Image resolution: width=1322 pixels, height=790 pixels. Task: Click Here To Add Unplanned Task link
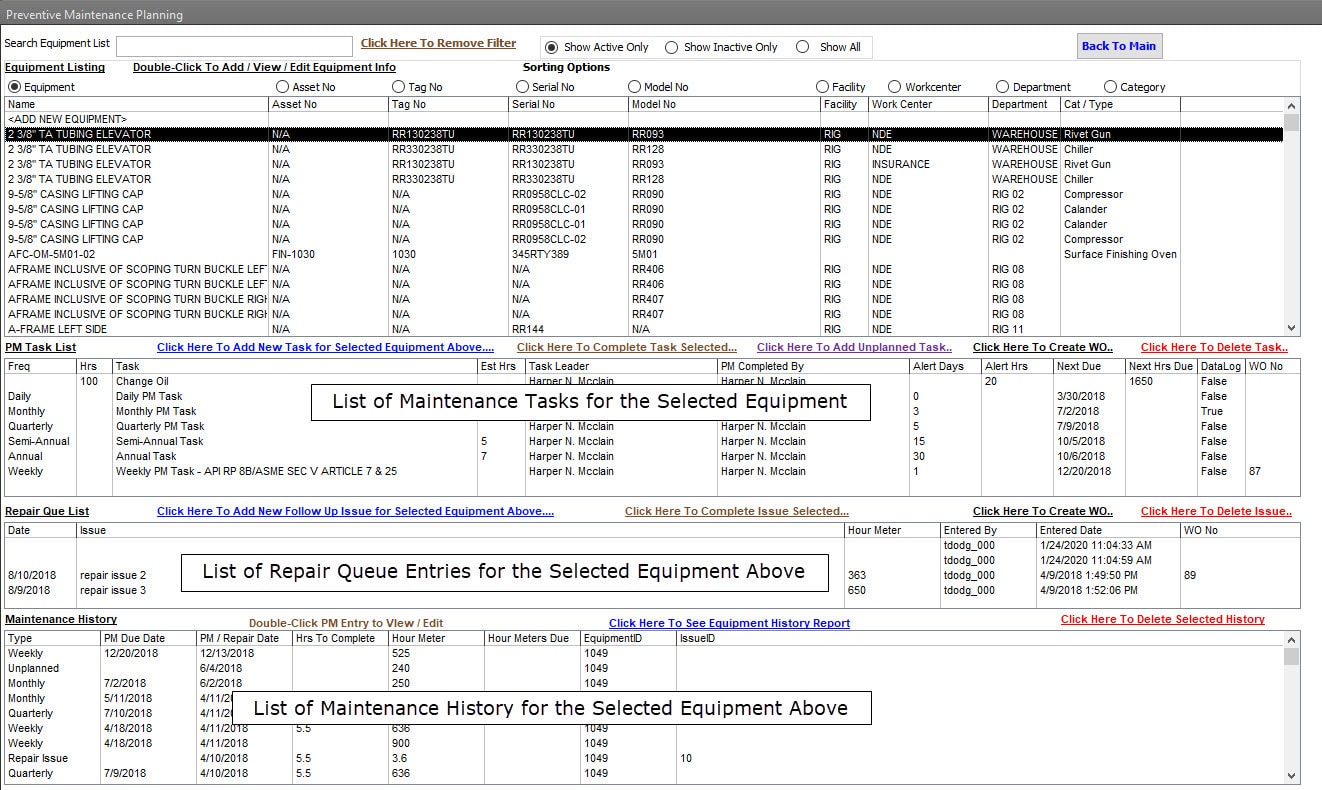(x=855, y=347)
